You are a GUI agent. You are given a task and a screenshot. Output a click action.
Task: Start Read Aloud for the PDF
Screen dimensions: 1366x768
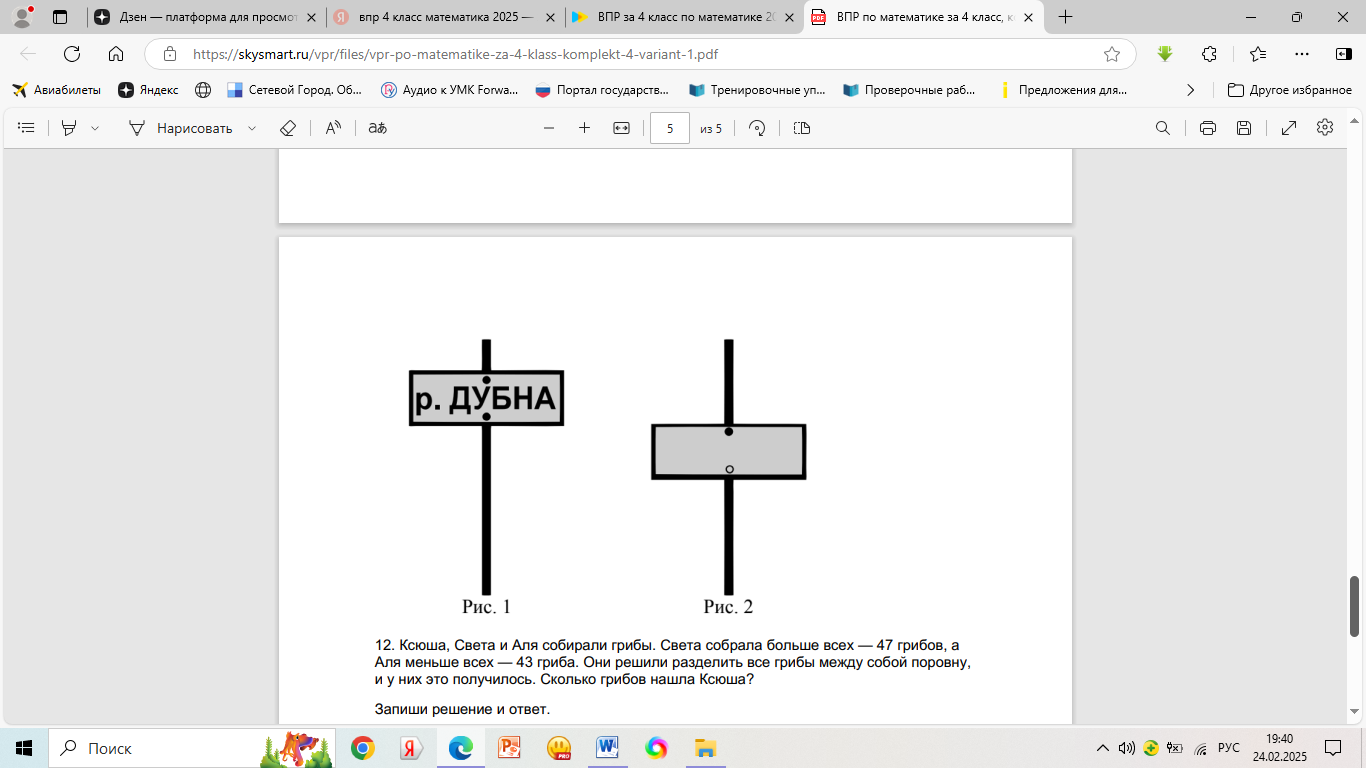[x=333, y=128]
